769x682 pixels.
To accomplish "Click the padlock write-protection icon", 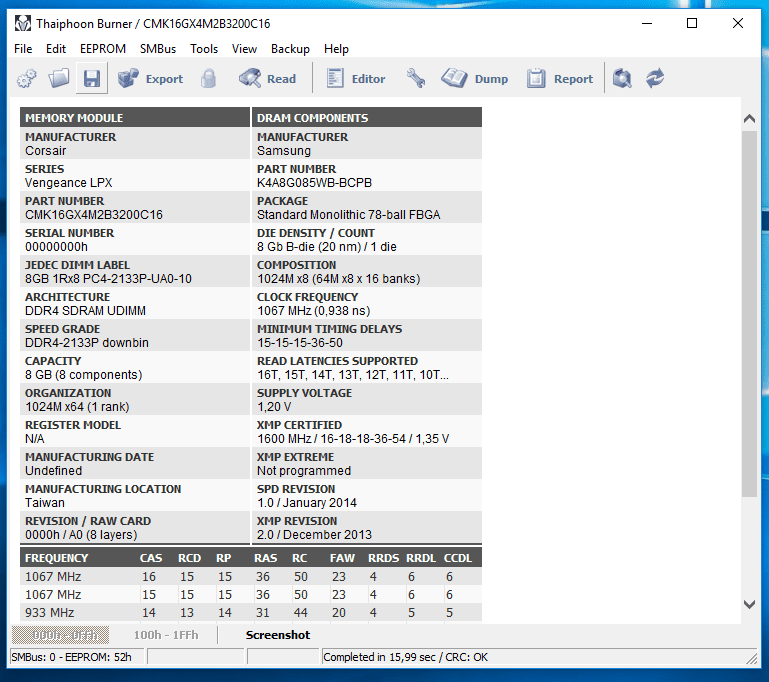I will [208, 78].
